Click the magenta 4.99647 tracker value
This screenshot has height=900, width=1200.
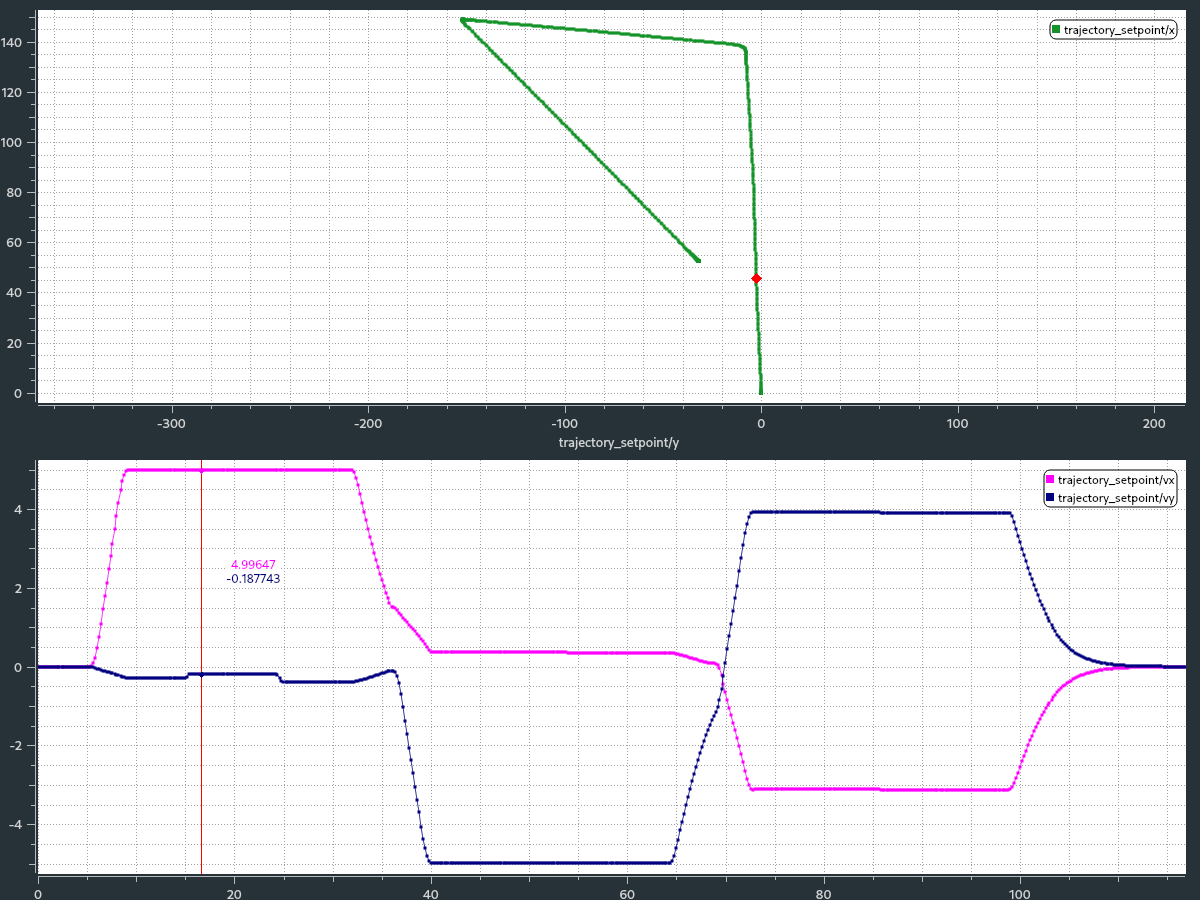click(x=253, y=565)
